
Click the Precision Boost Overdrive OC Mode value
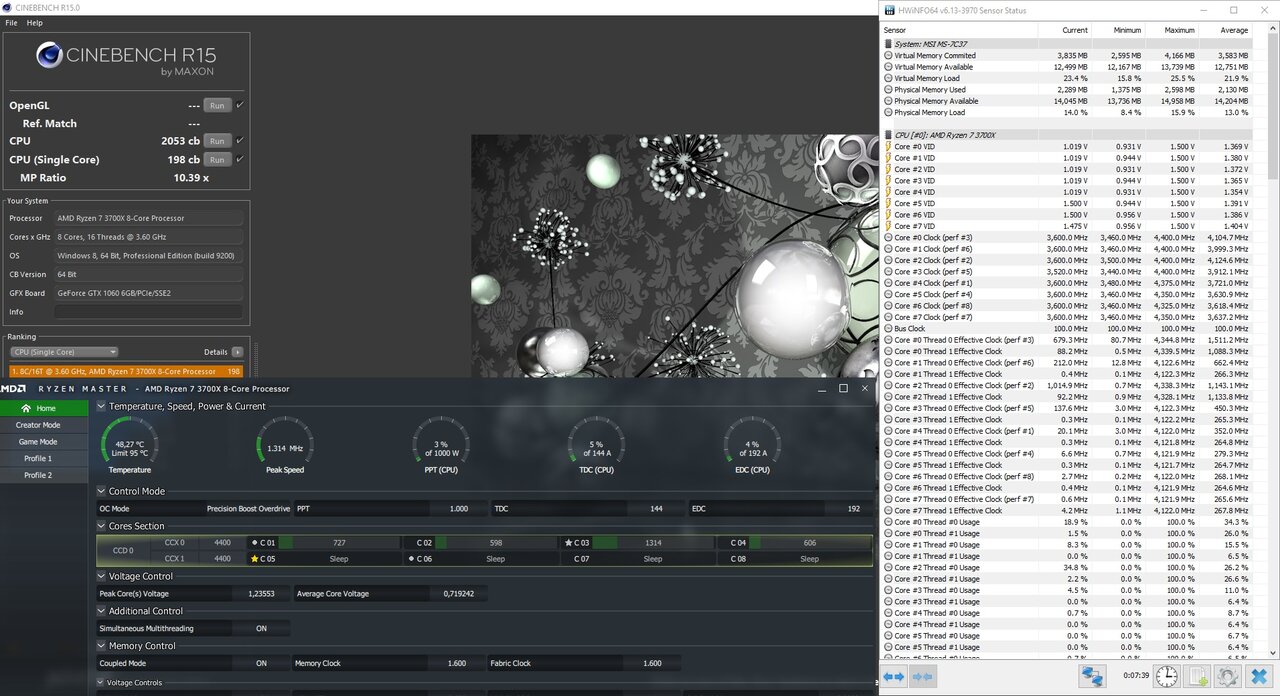[x=249, y=509]
